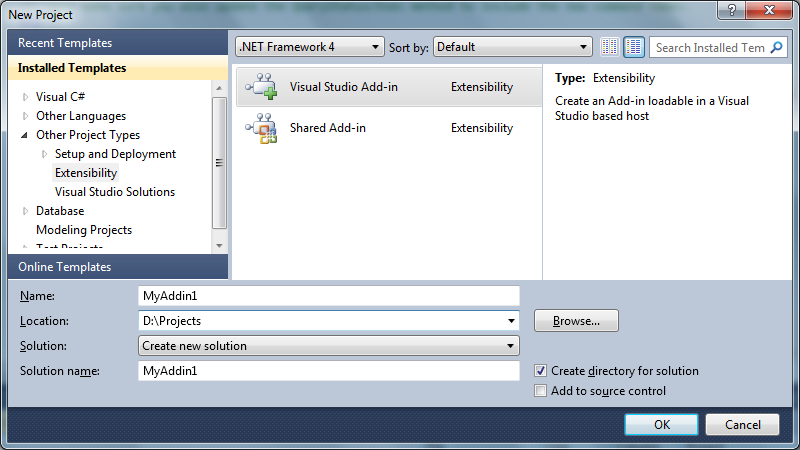Select Extensibility in the template tree
The image size is (800, 450).
click(x=86, y=173)
